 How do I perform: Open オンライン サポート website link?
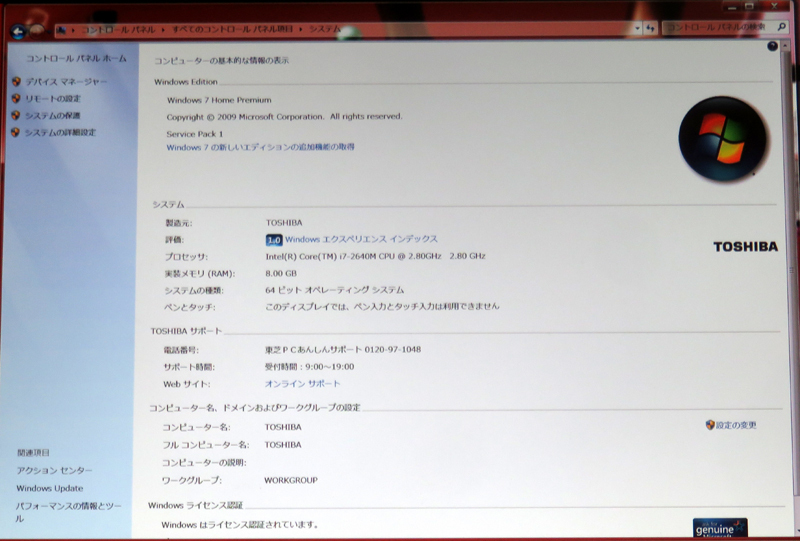point(302,383)
